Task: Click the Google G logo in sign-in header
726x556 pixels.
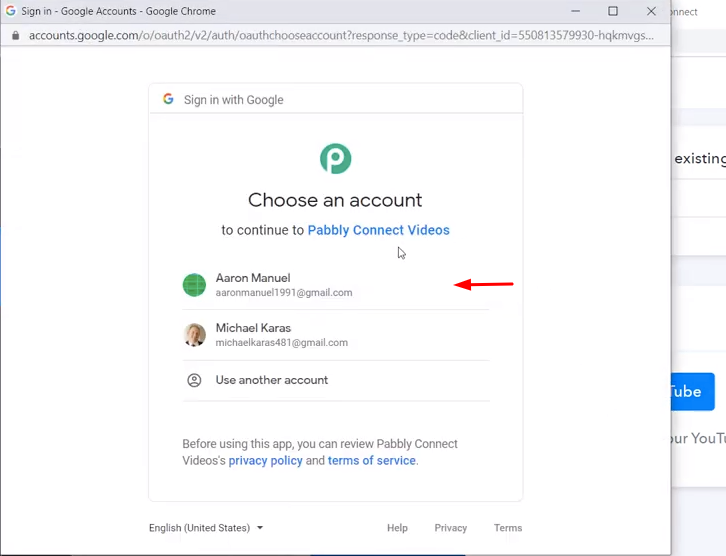Action: (x=168, y=99)
